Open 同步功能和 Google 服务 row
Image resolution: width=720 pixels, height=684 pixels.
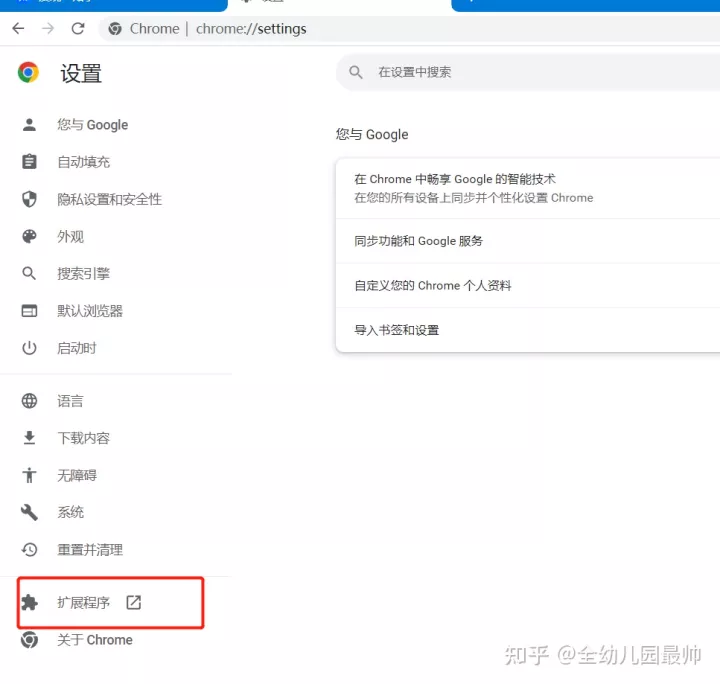[528, 241]
